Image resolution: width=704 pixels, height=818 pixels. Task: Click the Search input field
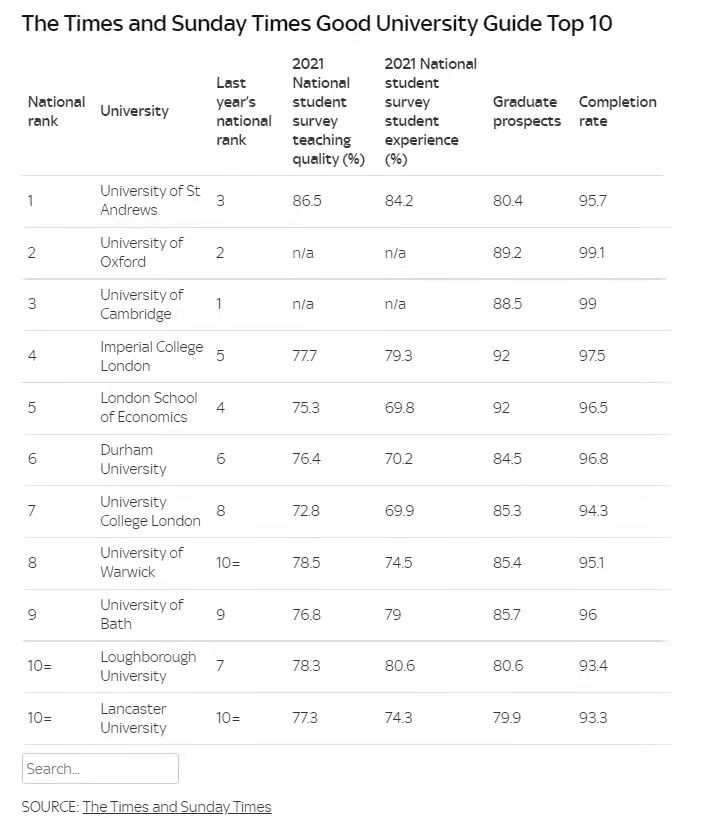[x=100, y=768]
